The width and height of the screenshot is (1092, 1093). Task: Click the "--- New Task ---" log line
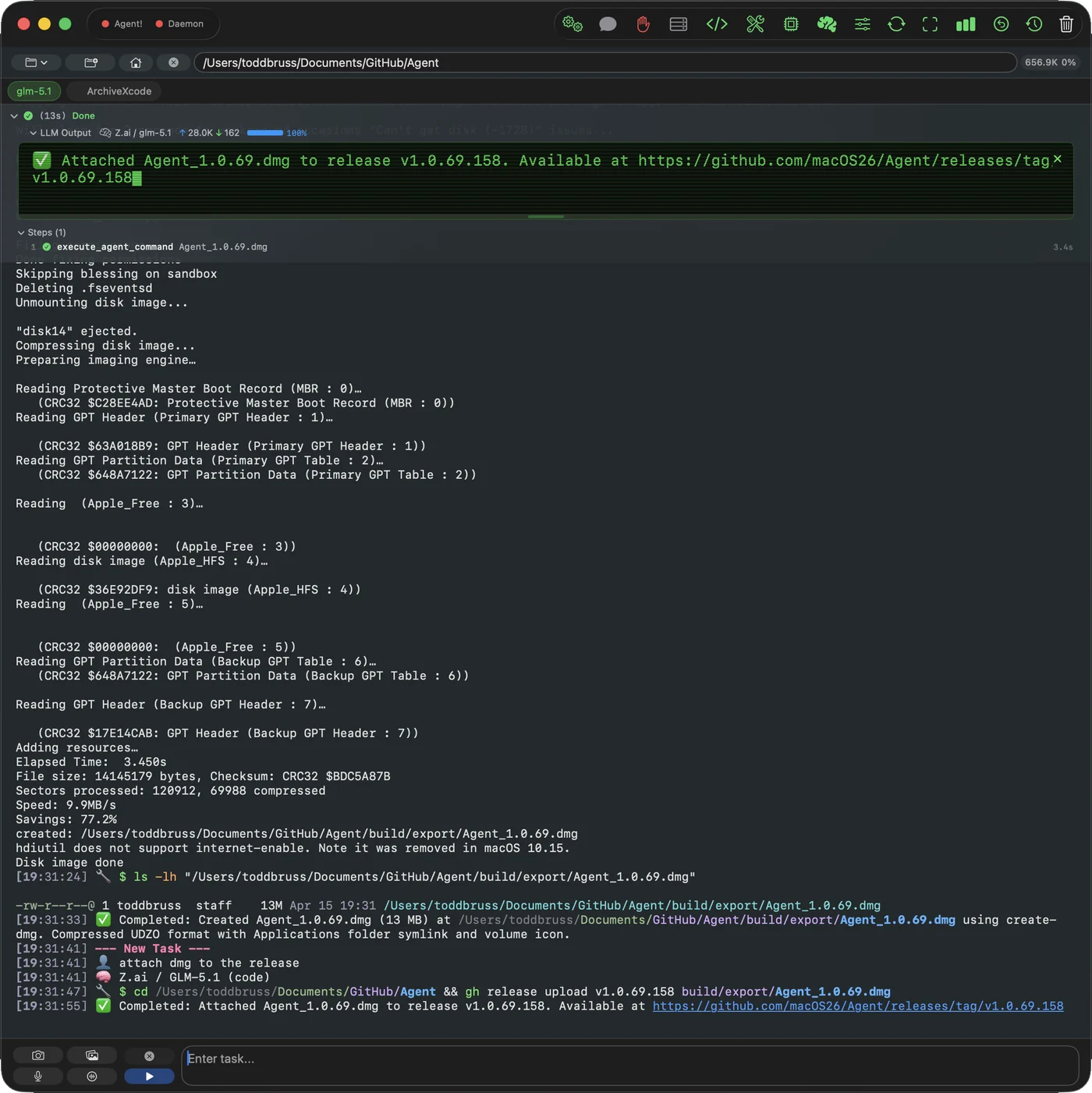tap(152, 949)
